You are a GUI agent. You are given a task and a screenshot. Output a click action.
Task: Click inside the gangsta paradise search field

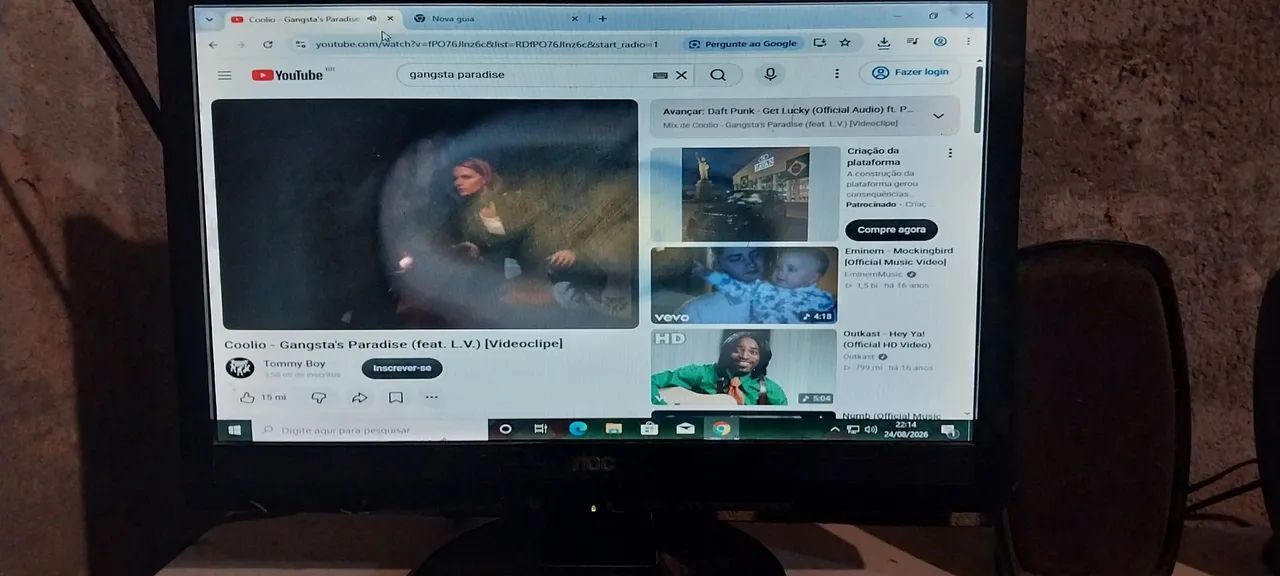coord(525,75)
